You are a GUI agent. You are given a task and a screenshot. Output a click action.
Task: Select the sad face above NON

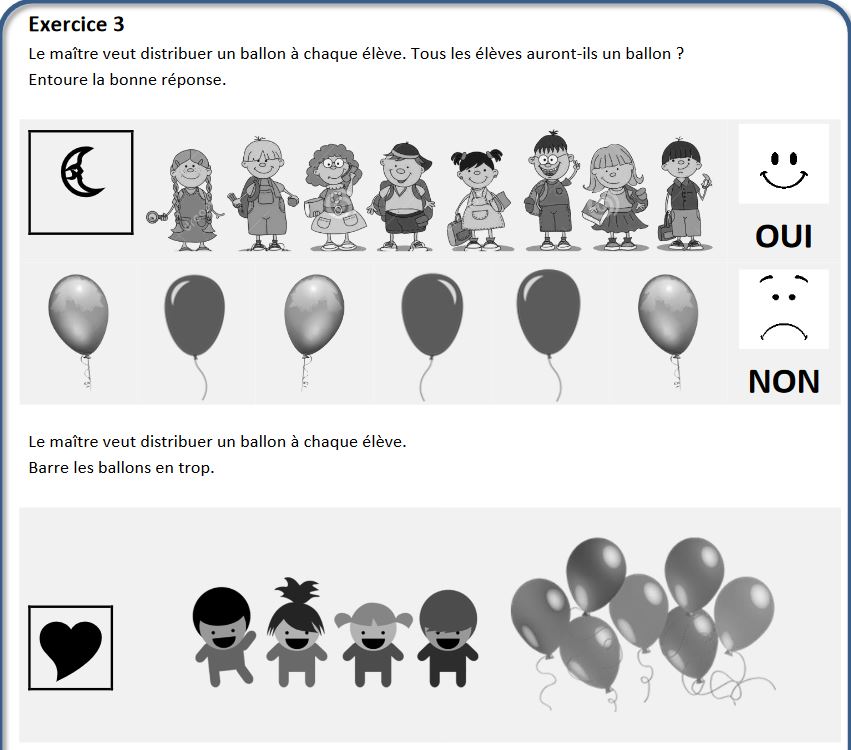tap(783, 309)
